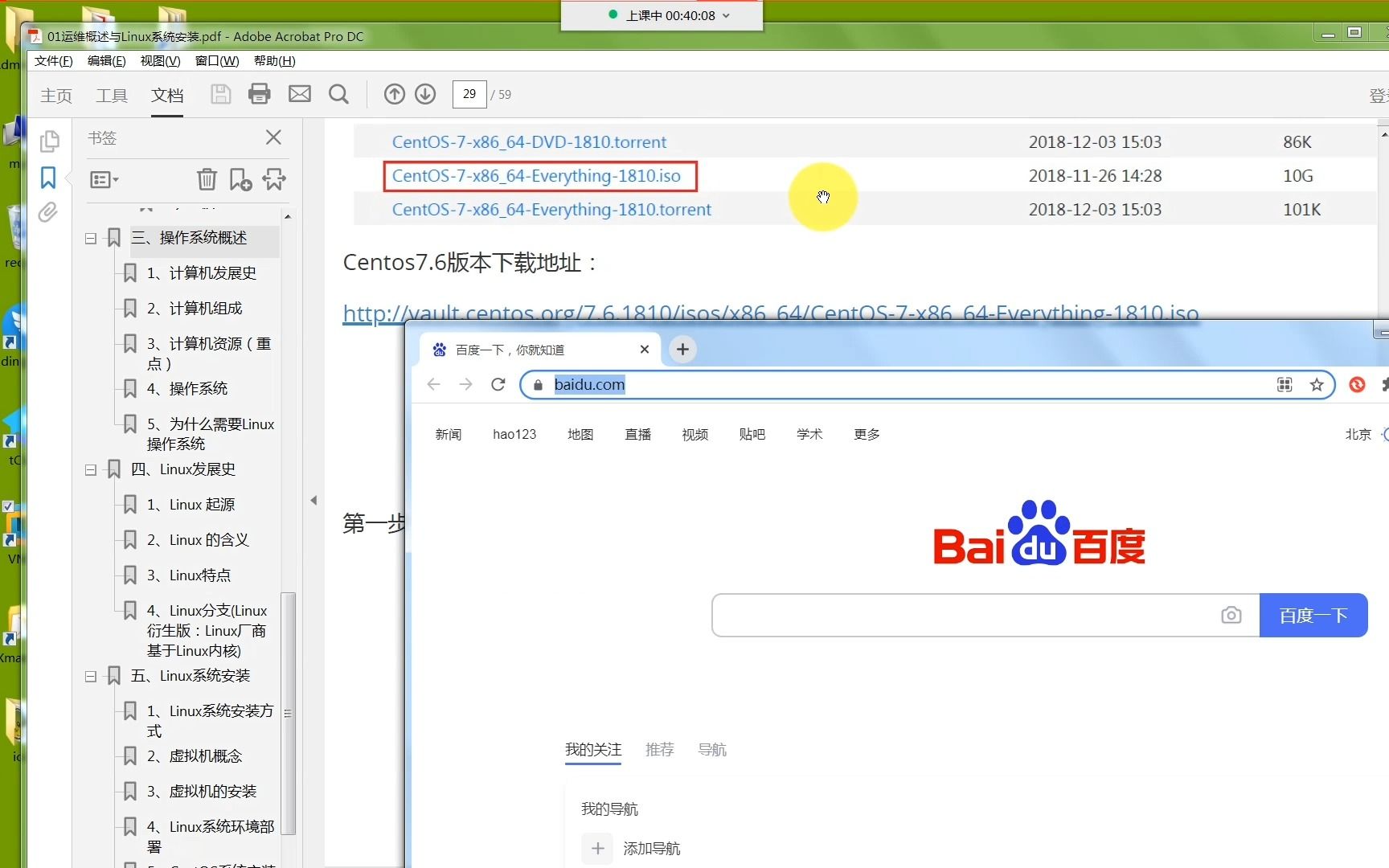Open new browser tab with plus button
This screenshot has height=868, width=1389.
pyautogui.click(x=682, y=349)
